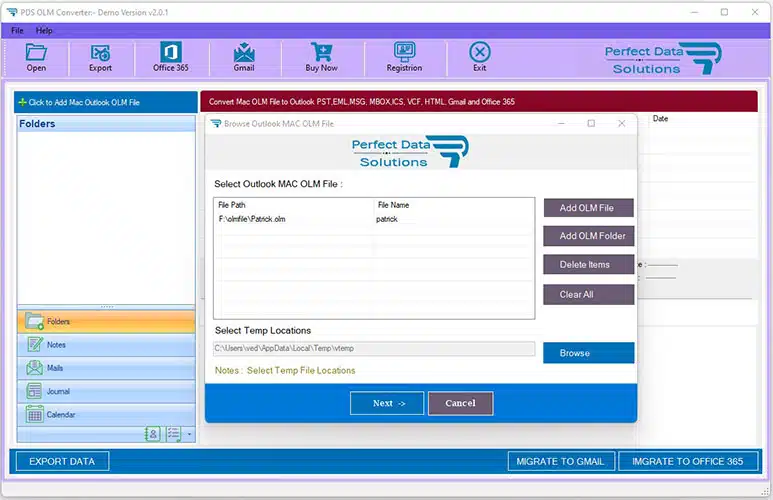The width and height of the screenshot is (773, 500).
Task: Proceed with Next button
Action: tap(387, 403)
